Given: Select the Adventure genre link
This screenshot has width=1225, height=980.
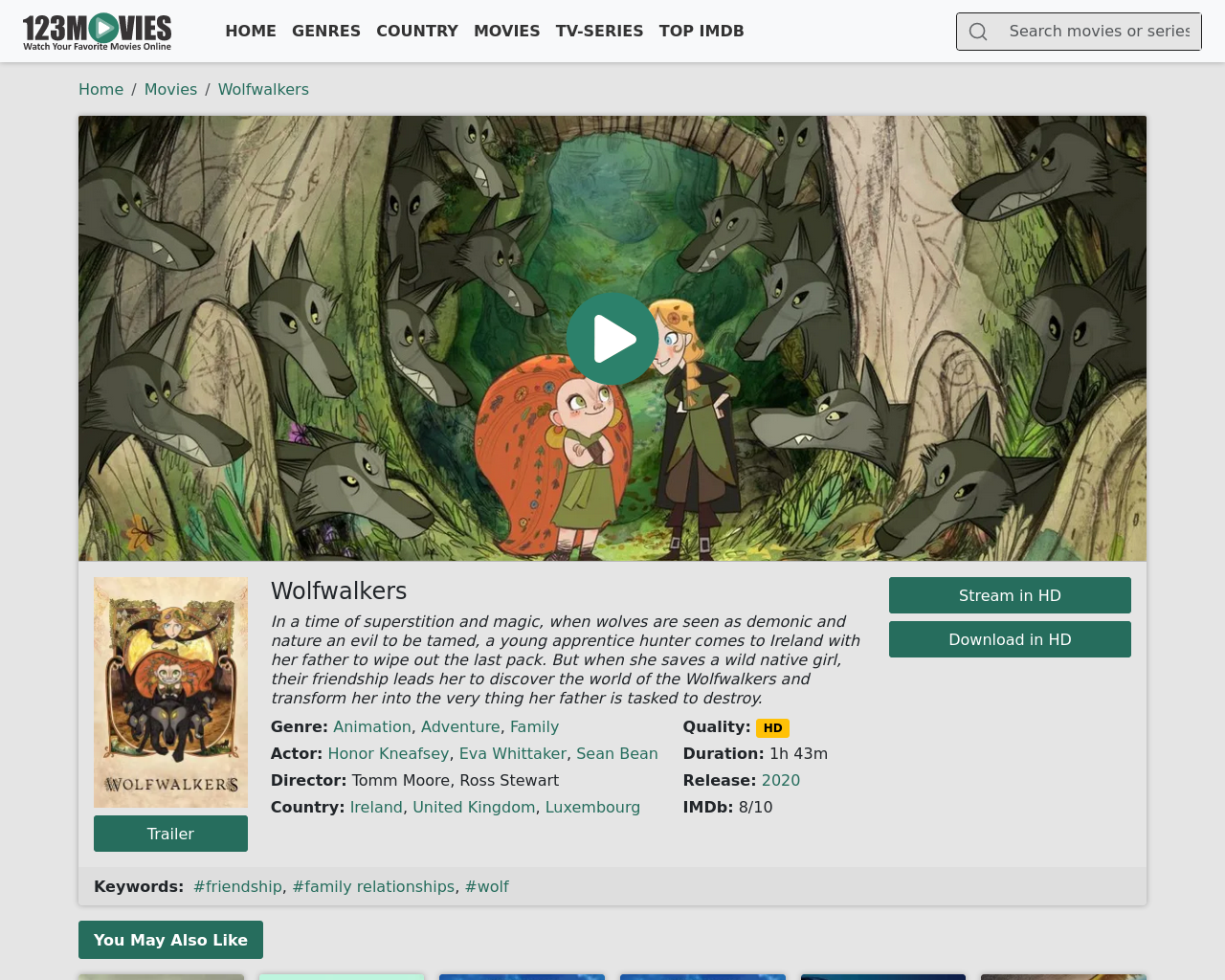Looking at the screenshot, I should pos(460,726).
